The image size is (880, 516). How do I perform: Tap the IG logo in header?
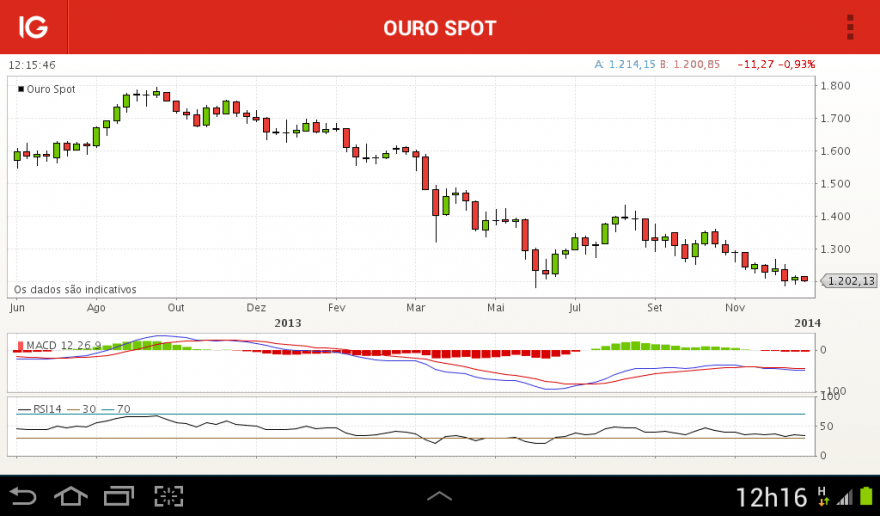33,27
